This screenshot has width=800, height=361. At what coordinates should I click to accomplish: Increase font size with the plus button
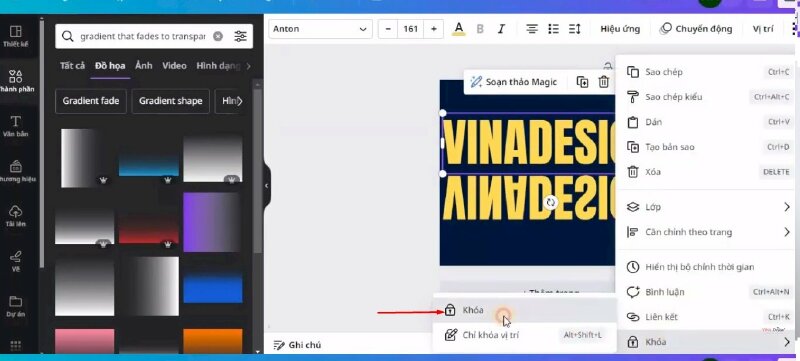[x=434, y=29]
